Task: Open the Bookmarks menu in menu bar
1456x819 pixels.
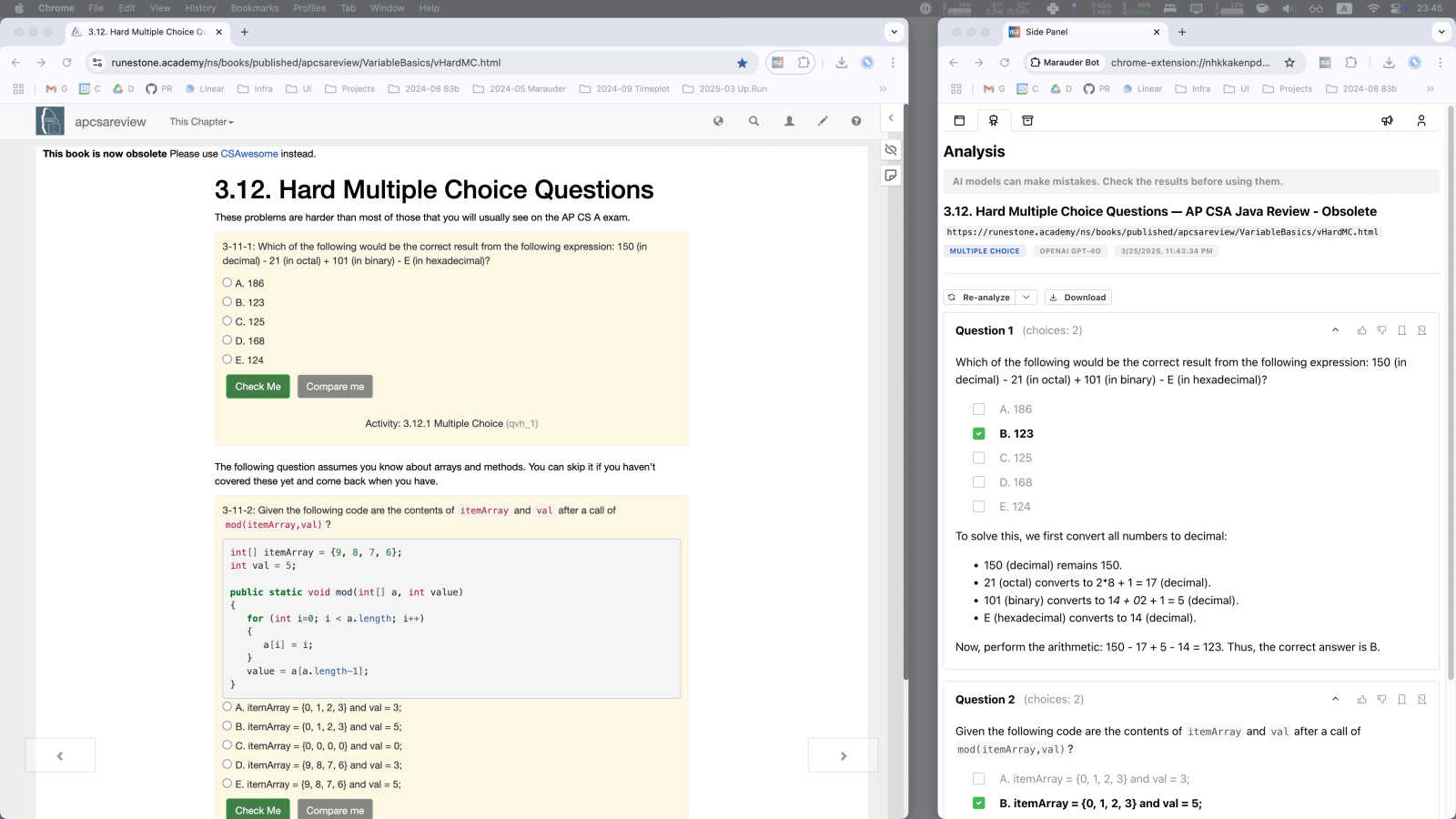Action: point(255,8)
